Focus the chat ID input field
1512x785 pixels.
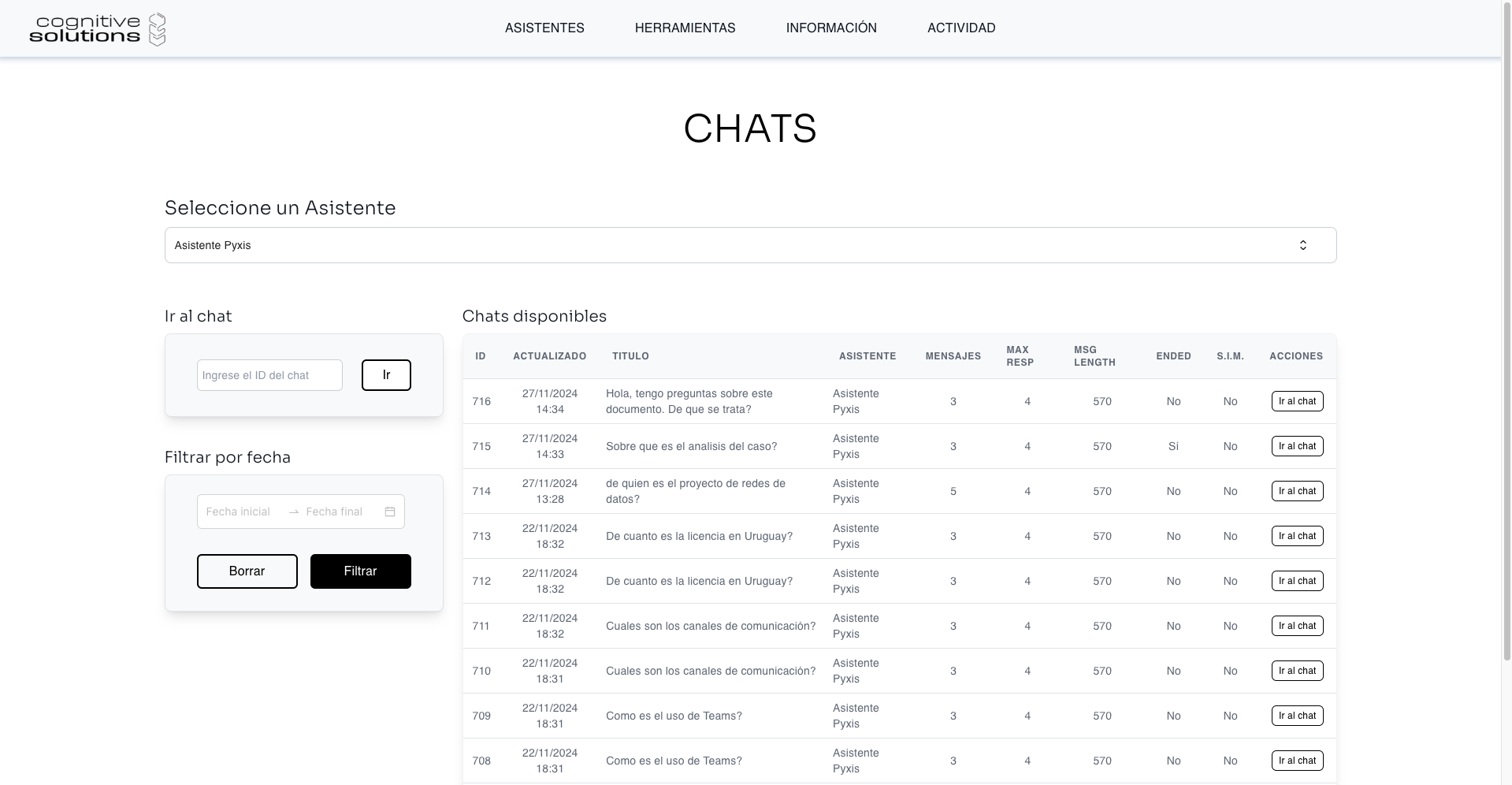point(269,375)
